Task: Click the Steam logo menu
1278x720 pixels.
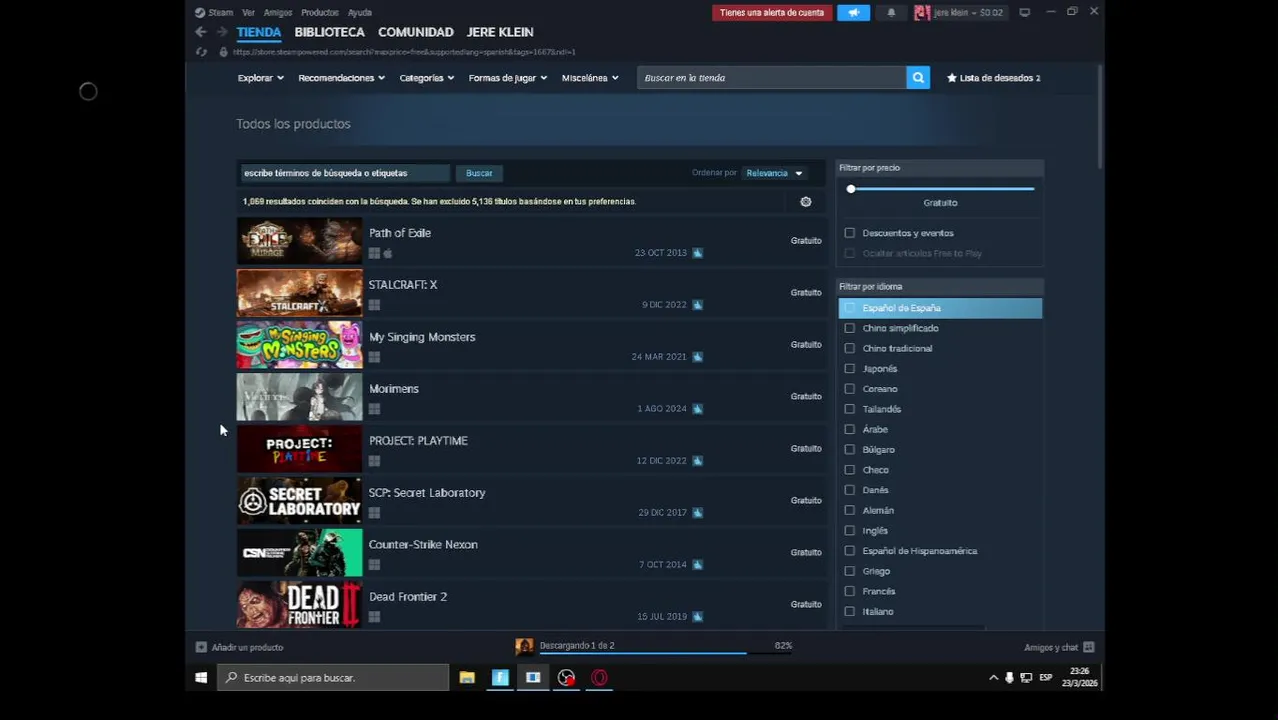Action: (213, 13)
